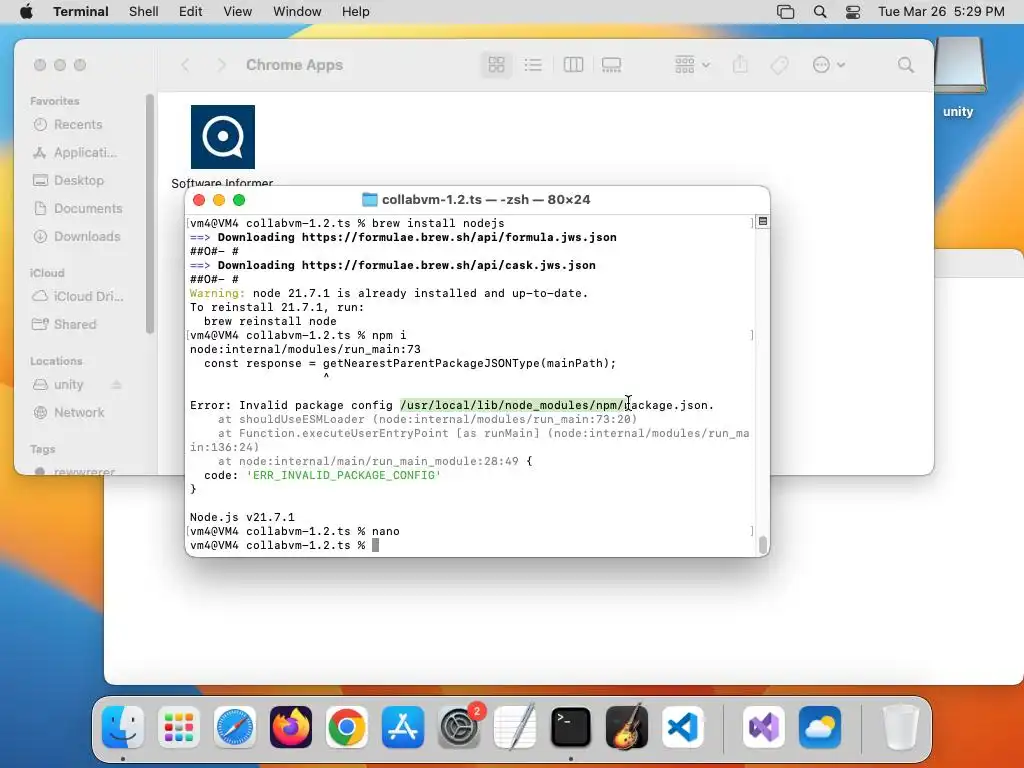The height and width of the screenshot is (768, 1024).
Task: Click the ERR_INVALID_PACKAGE_CONFIG error code text
Action: 344,475
